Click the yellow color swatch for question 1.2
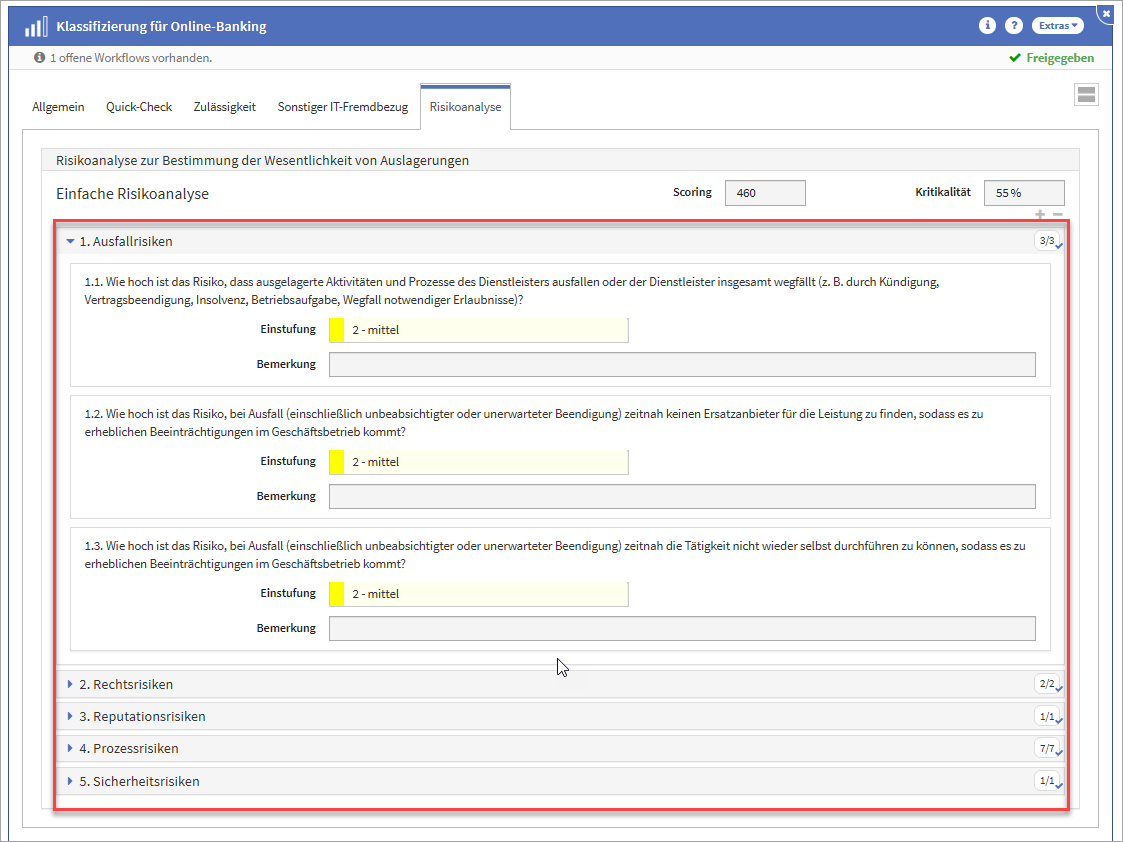Viewport: 1123px width, 842px height. [x=336, y=462]
